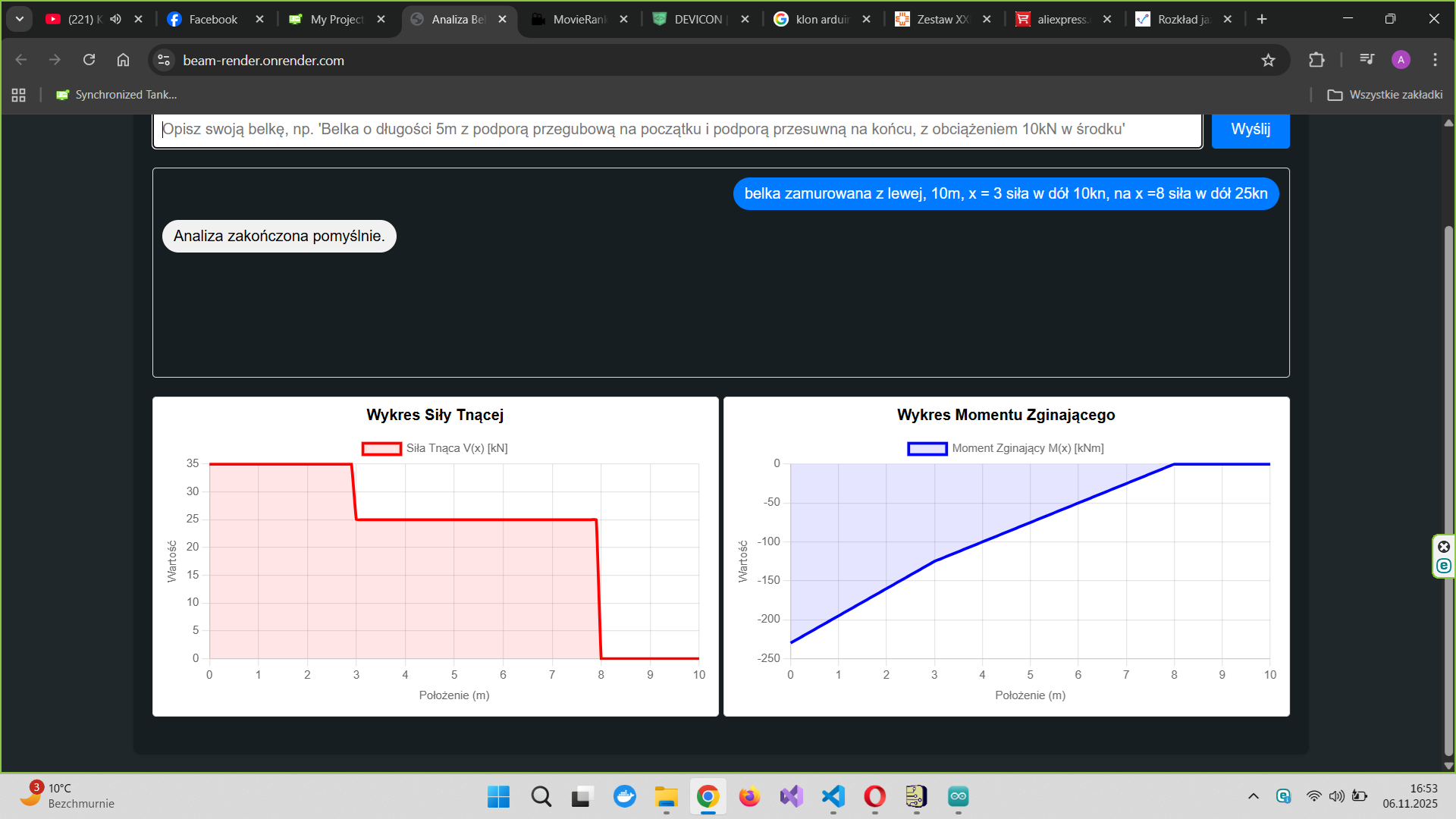Viewport: 1456px width, 819px height.
Task: Open Wszystkie zakładki bookmarks folder
Action: (x=1385, y=95)
